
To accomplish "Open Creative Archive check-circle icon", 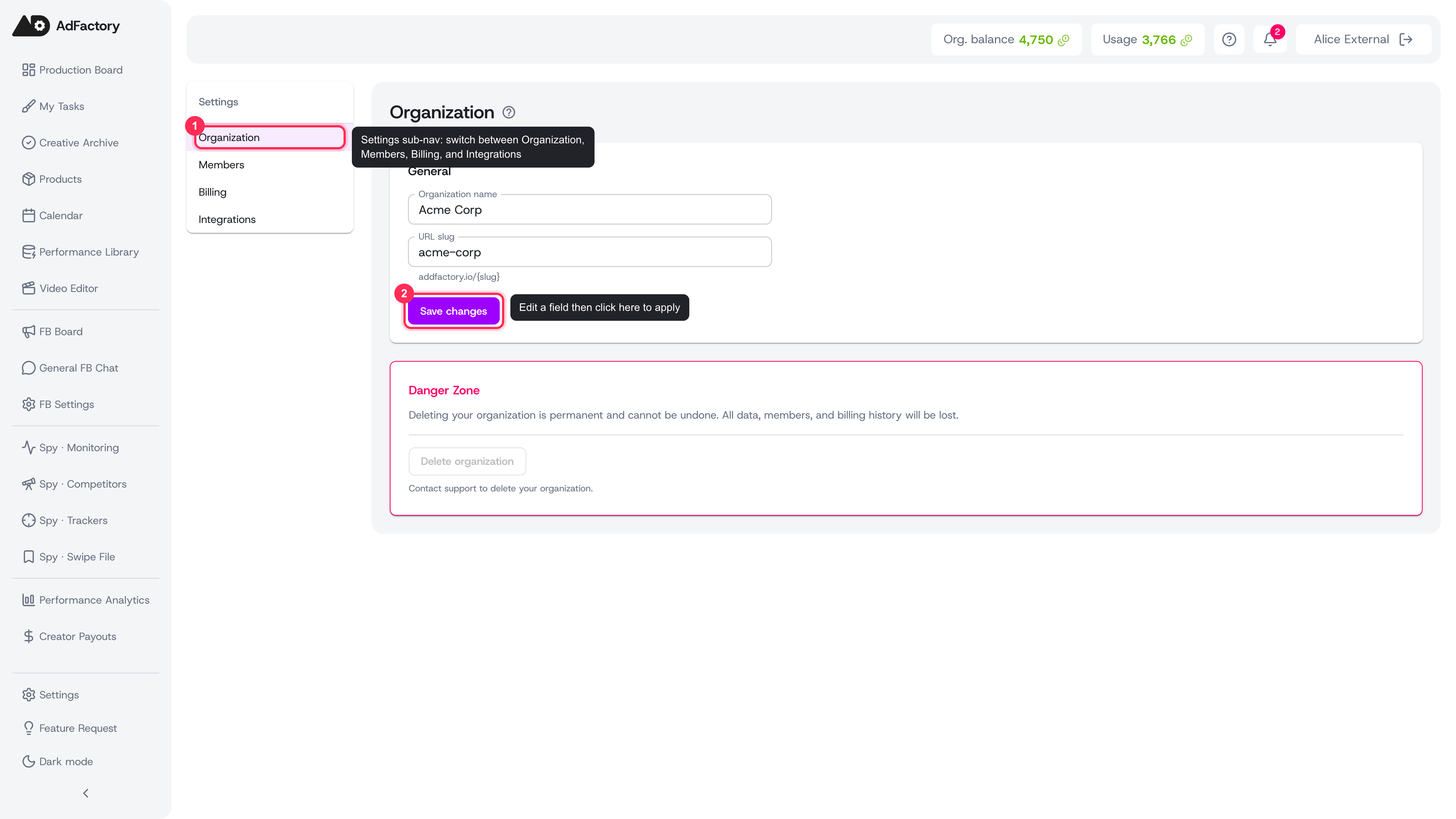I will [28, 143].
